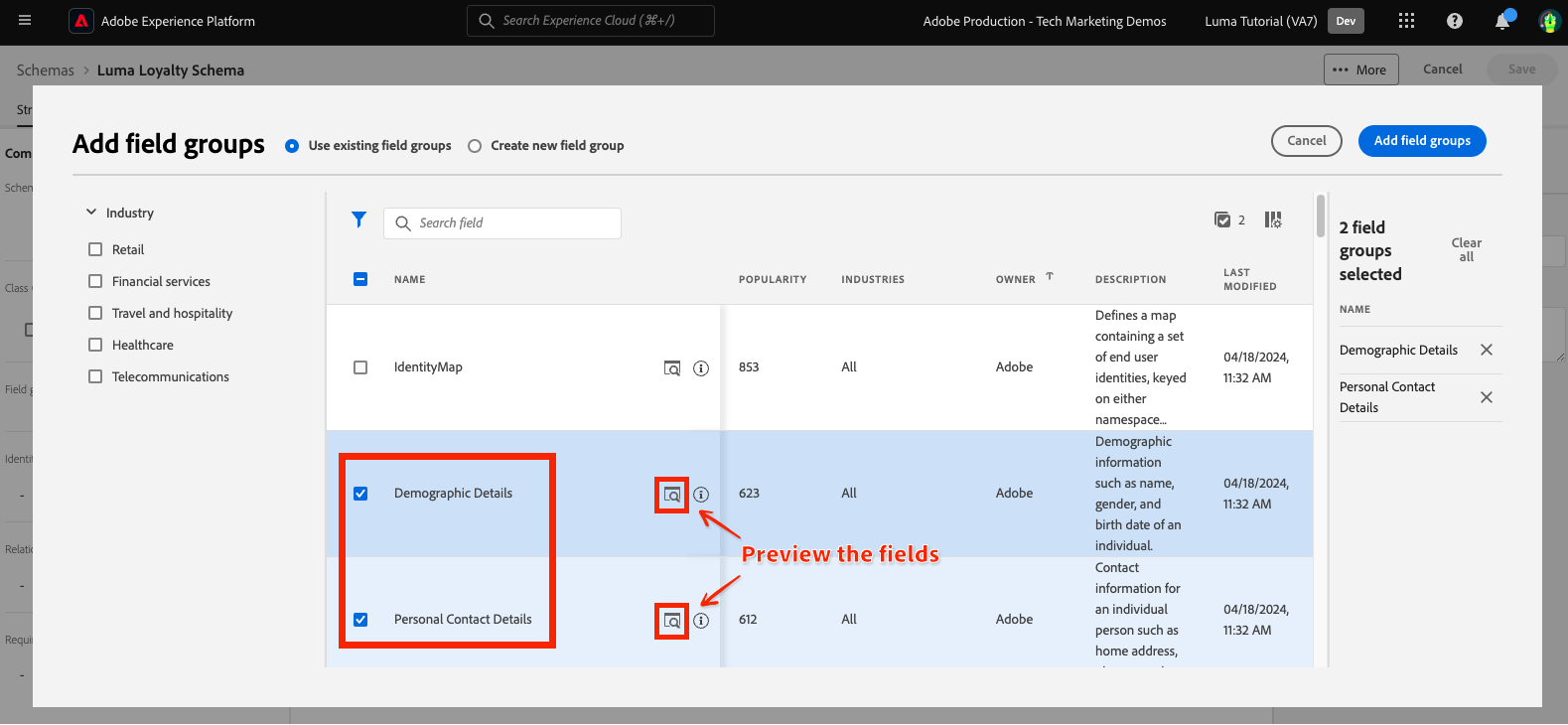Toggle the Telecommunications checkbox

point(95,376)
